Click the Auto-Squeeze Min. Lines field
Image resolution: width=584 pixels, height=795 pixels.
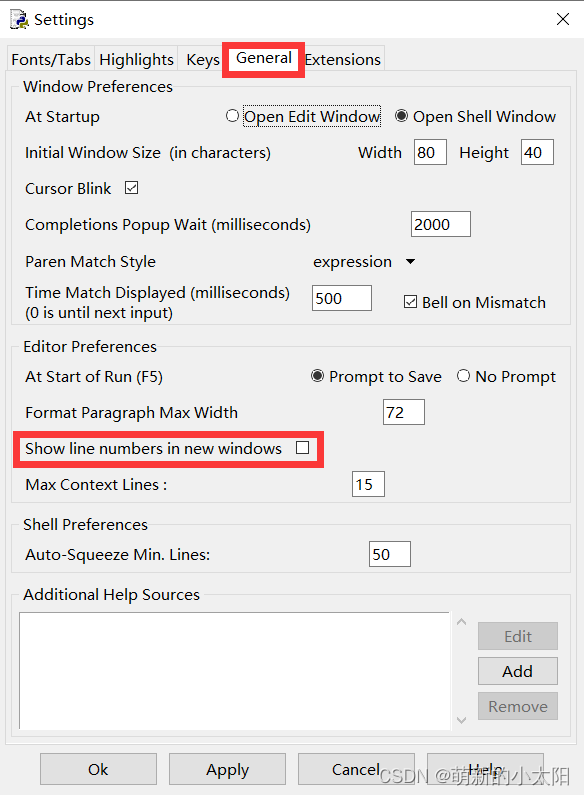(x=390, y=554)
